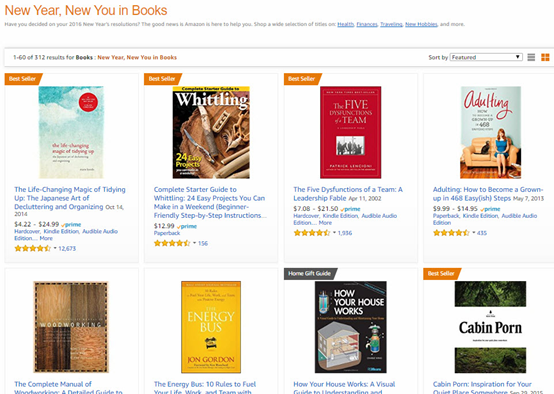The width and height of the screenshot is (554, 394).
Task: Expand star rating arrow for Tidying Up book
Action: point(55,248)
